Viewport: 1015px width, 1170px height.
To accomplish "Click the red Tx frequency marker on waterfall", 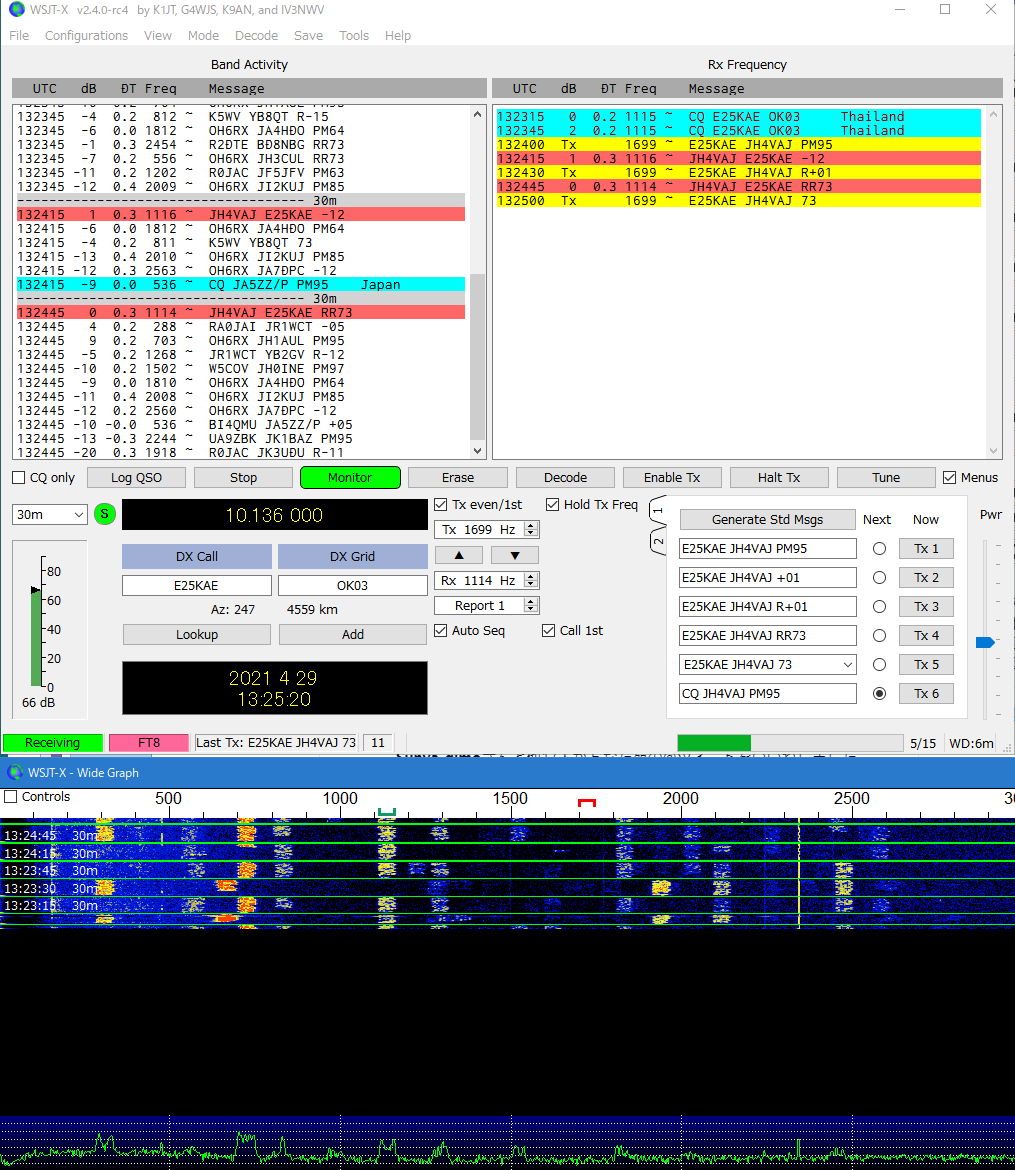I will click(x=587, y=802).
